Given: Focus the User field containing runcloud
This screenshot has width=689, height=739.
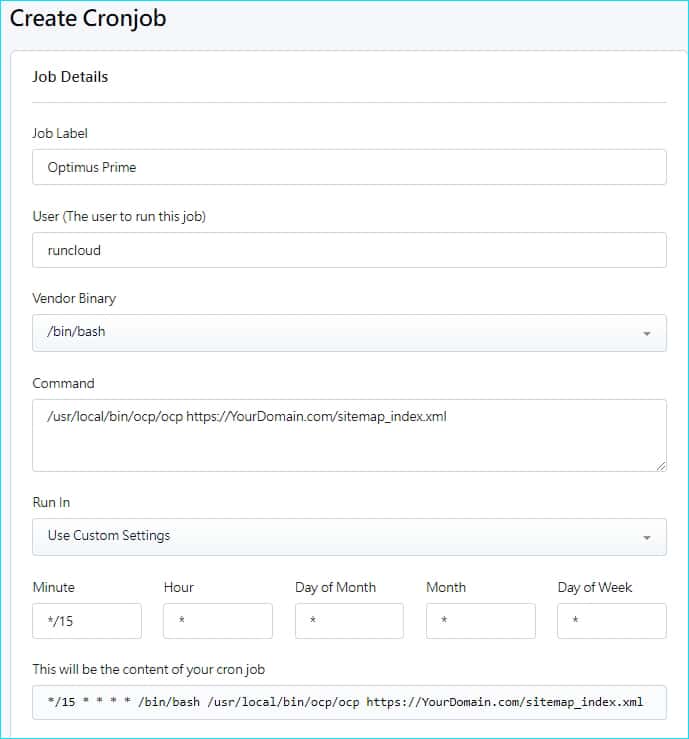Looking at the screenshot, I should click(x=349, y=250).
